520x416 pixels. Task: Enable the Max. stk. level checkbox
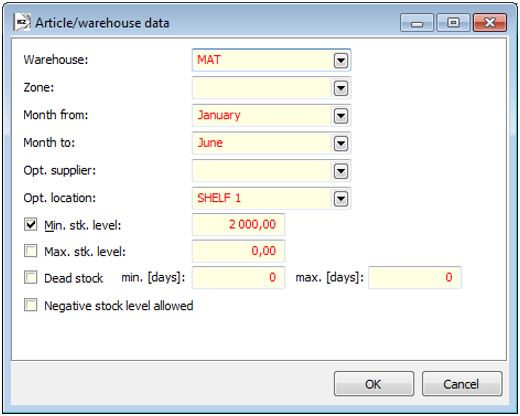click(31, 251)
